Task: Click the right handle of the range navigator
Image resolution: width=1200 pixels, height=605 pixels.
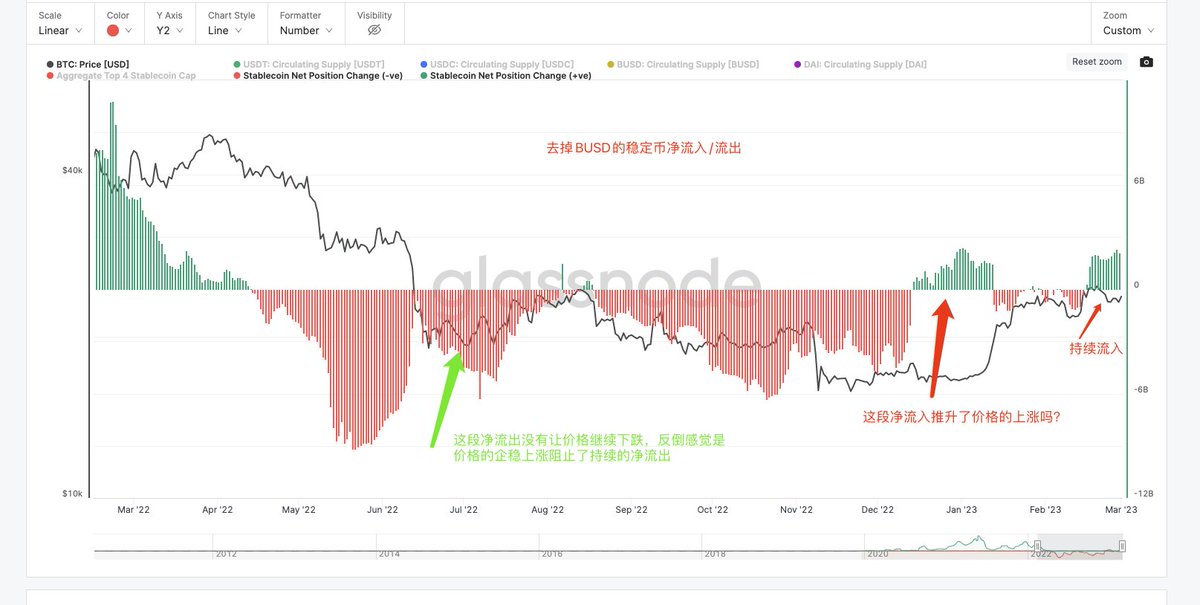Action: (1122, 546)
